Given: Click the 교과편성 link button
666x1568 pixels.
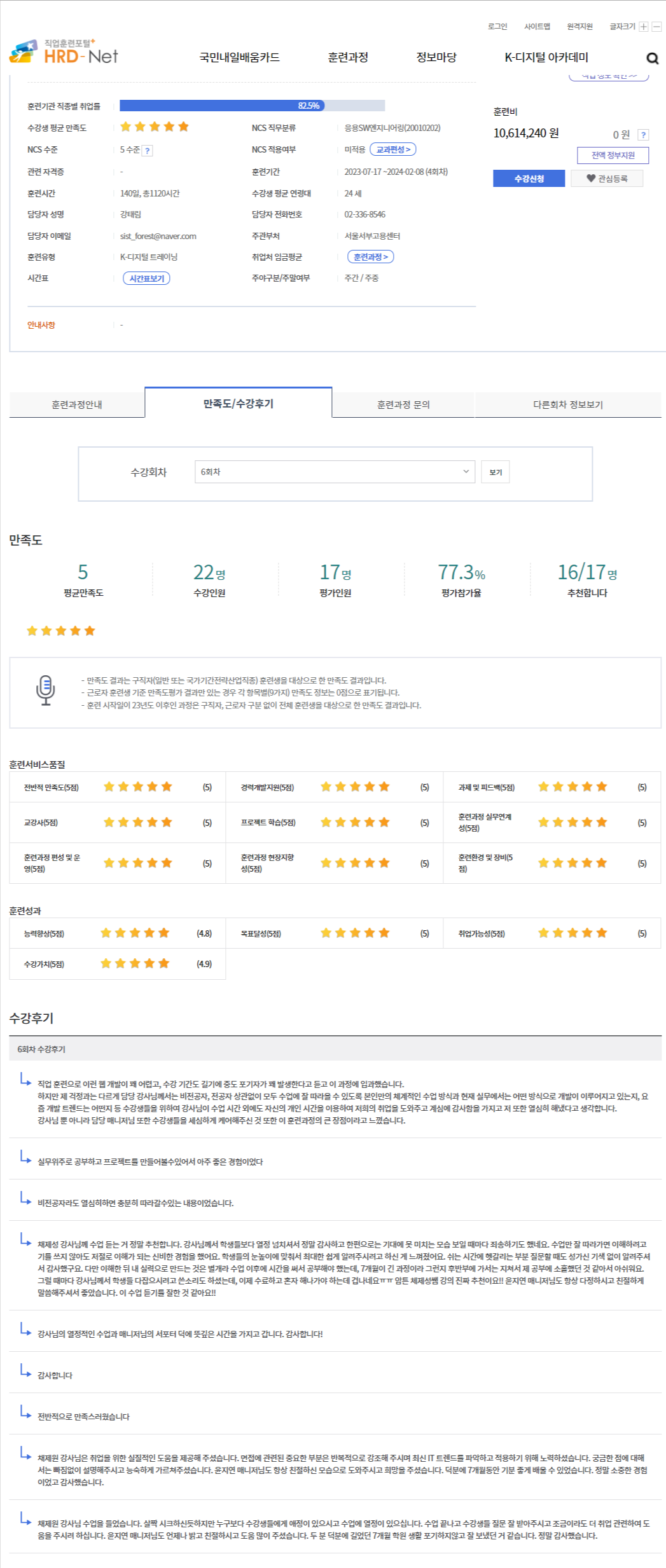Looking at the screenshot, I should [392, 149].
